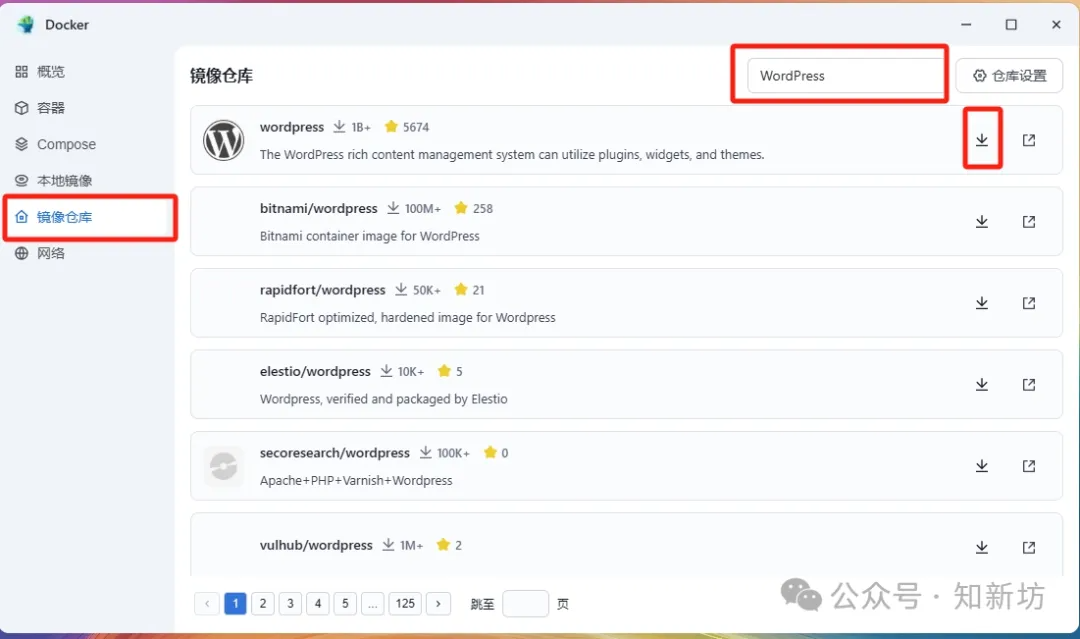Jump to last page 125
This screenshot has height=639, width=1080.
tap(405, 604)
